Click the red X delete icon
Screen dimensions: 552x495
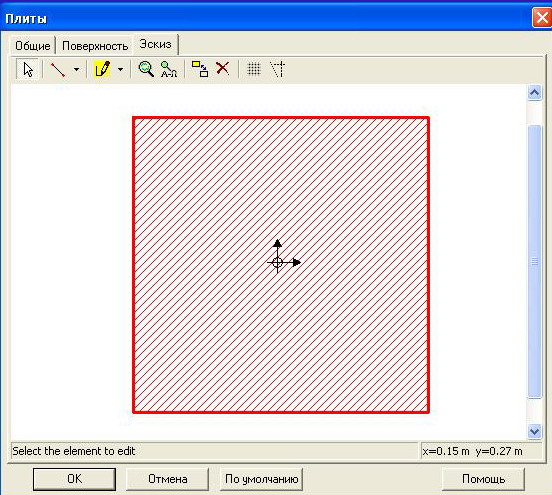click(x=222, y=68)
